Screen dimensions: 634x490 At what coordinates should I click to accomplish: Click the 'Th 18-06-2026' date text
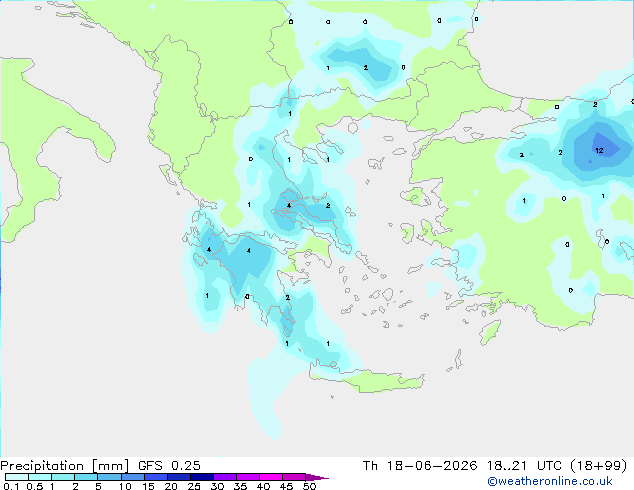point(420,466)
